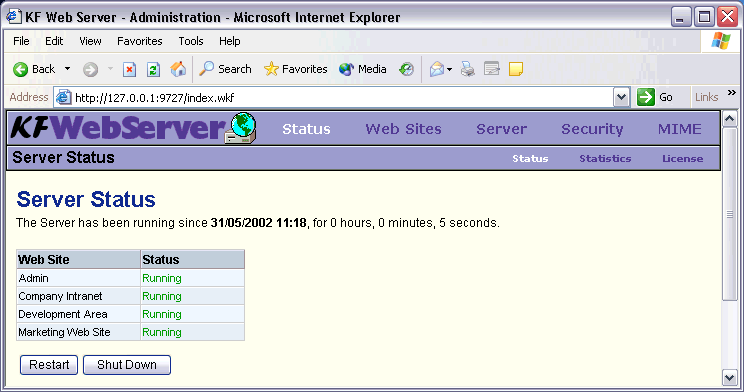
Task: Click the Mail envelope icon
Action: (x=436, y=70)
